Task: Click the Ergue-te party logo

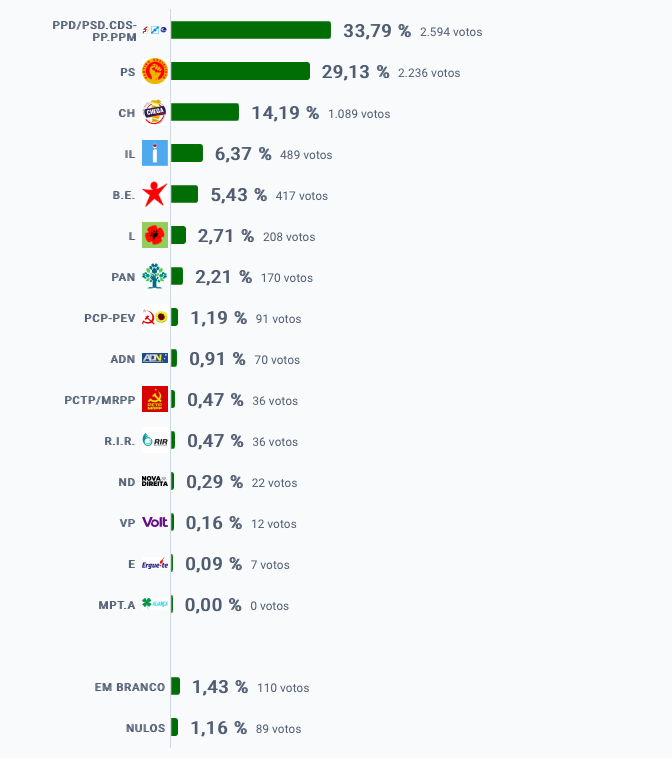Action: click(x=155, y=563)
